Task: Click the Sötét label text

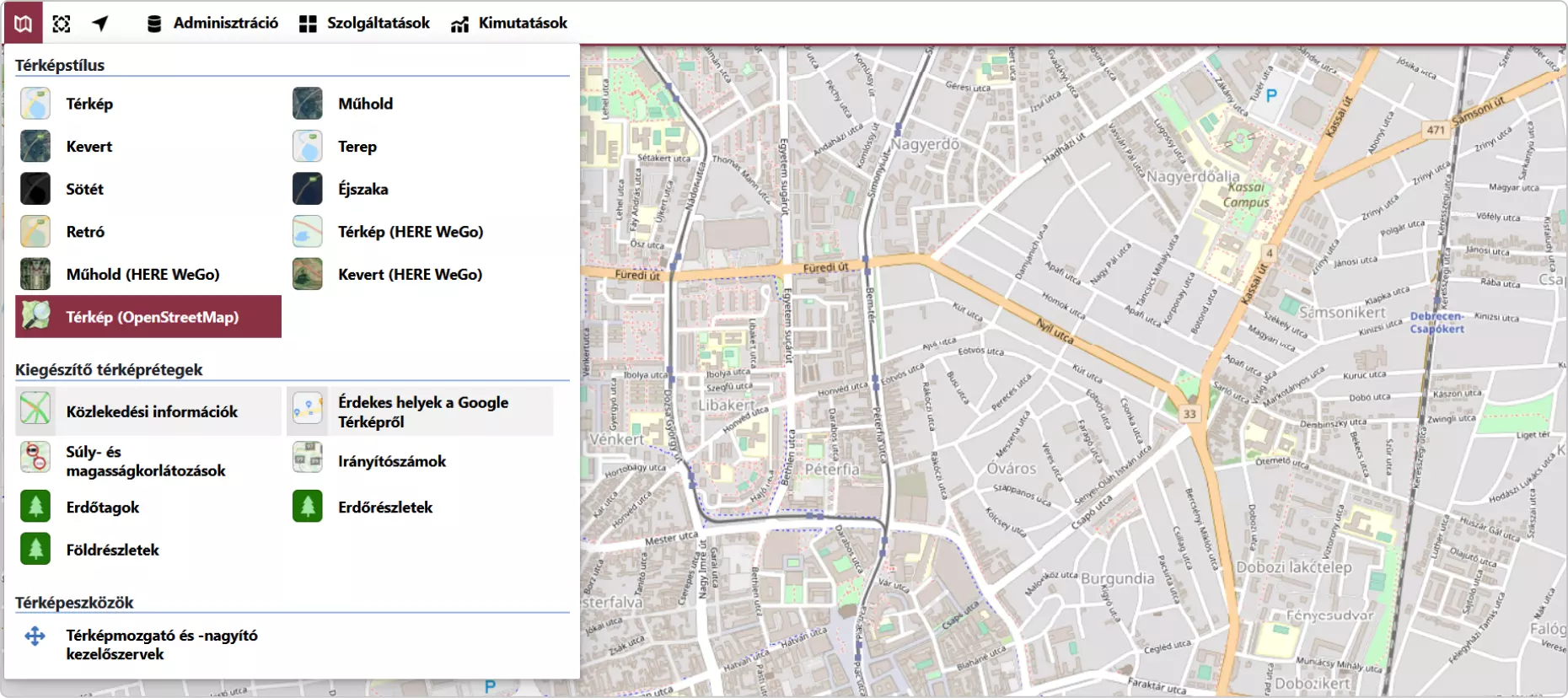Action: [x=85, y=189]
